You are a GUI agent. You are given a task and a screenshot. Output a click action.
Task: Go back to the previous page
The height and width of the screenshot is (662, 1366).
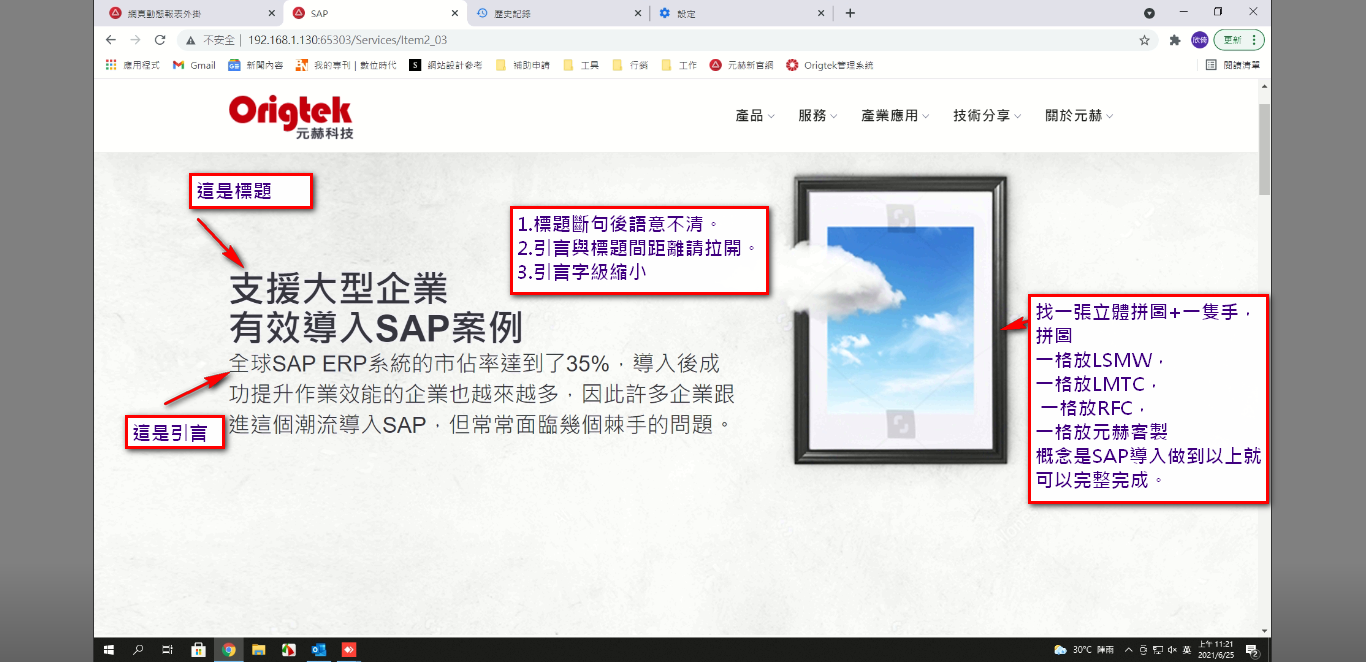(x=111, y=40)
